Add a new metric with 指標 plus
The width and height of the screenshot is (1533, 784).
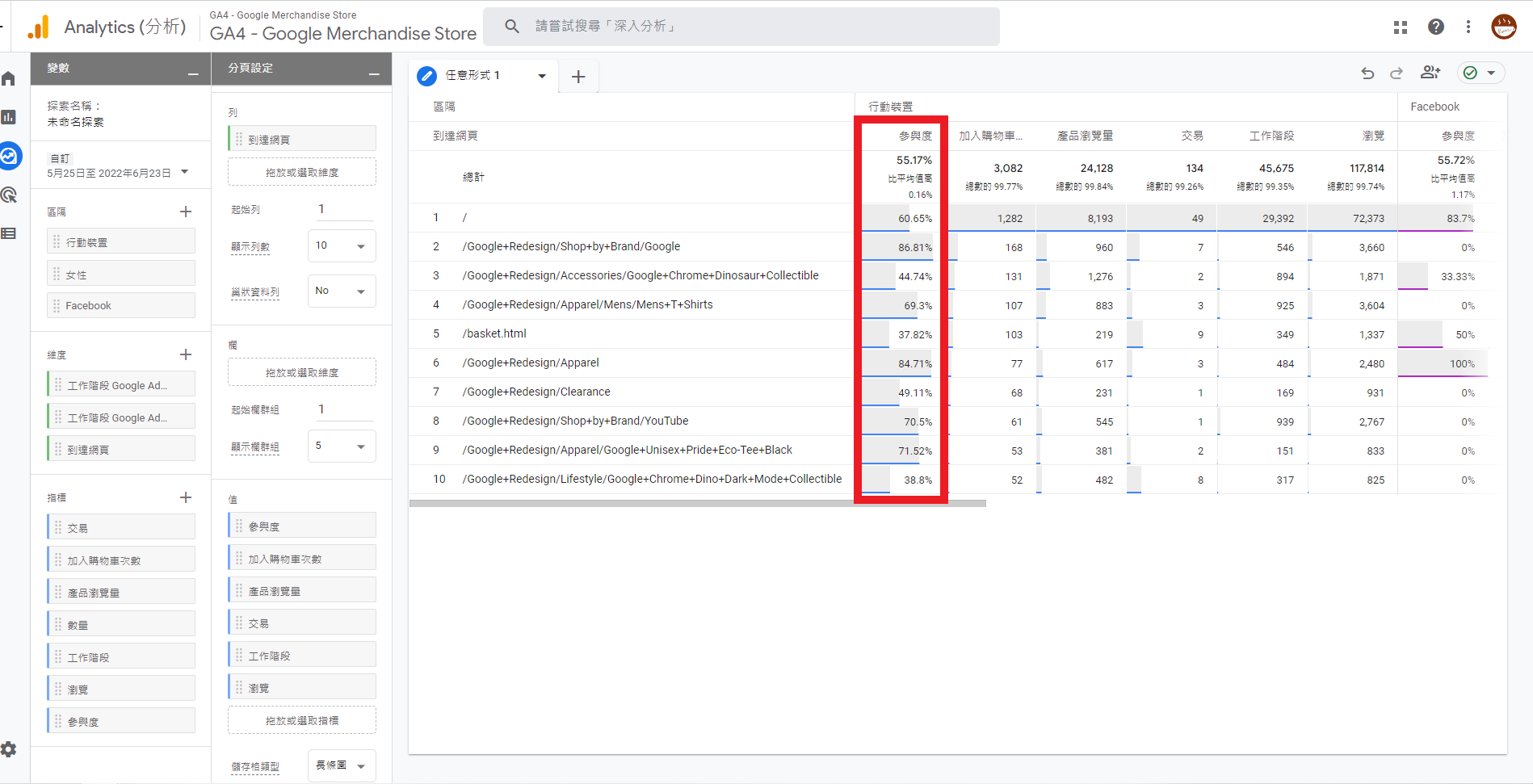click(186, 497)
